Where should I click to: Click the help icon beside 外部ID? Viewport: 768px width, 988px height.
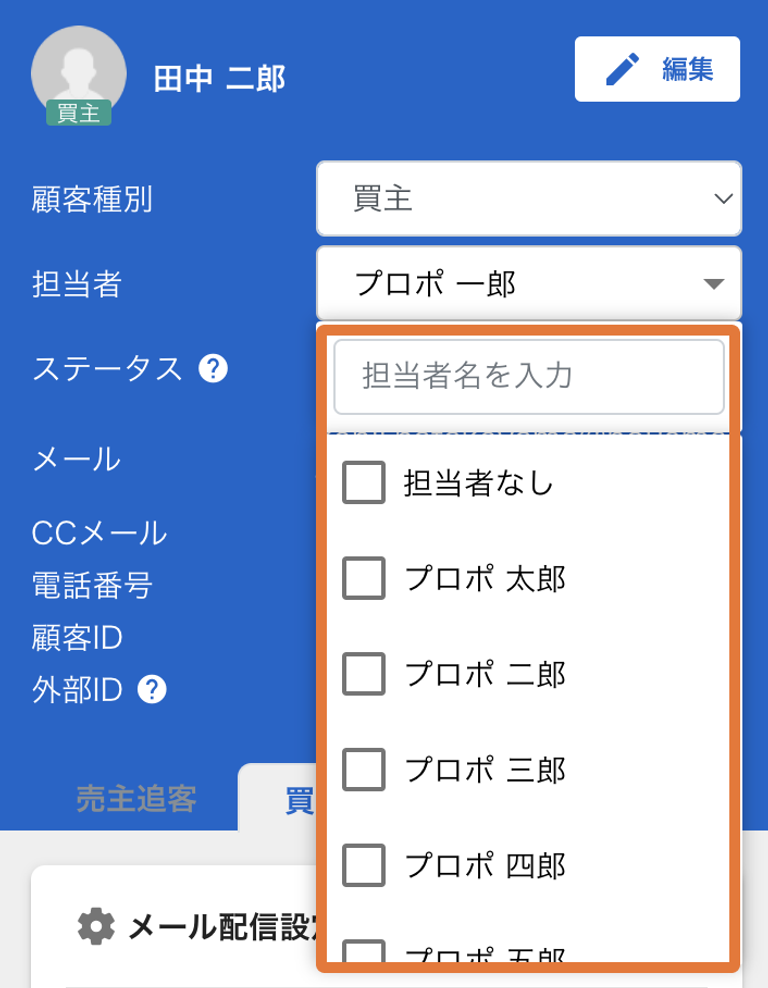(x=152, y=690)
